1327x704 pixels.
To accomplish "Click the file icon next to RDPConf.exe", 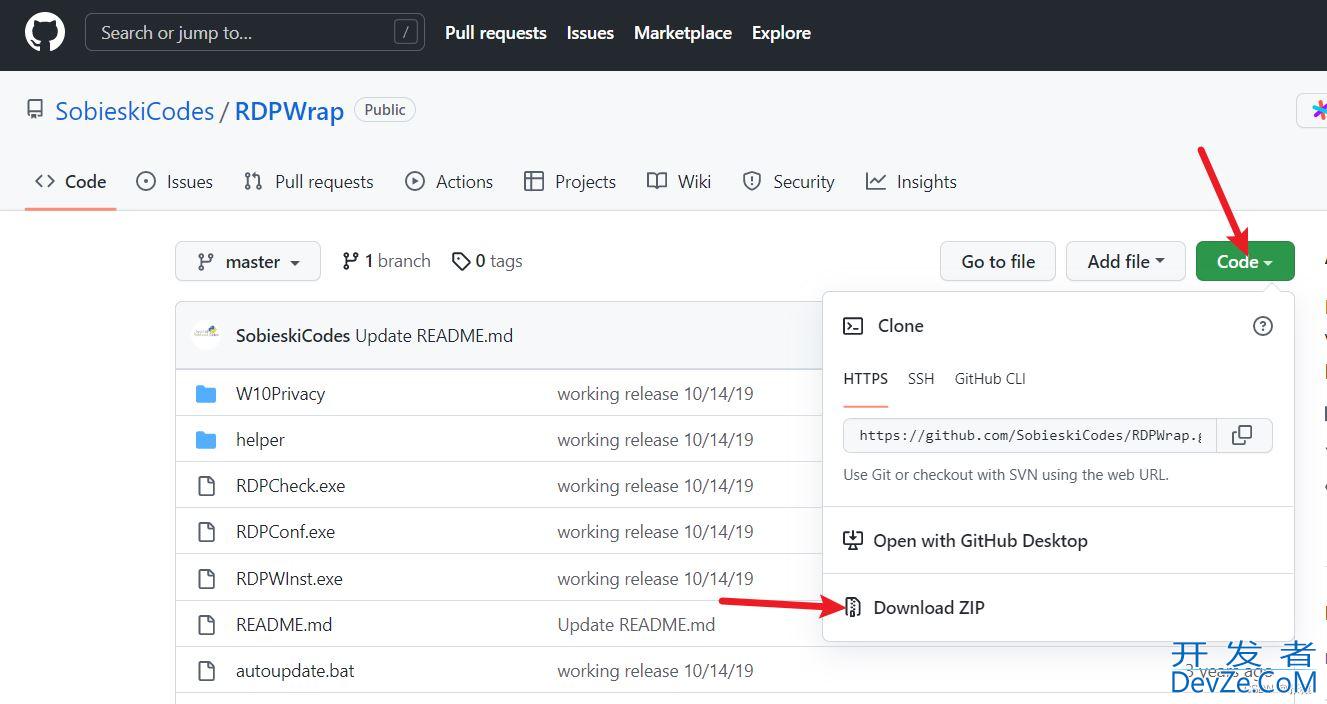I will click(x=206, y=532).
